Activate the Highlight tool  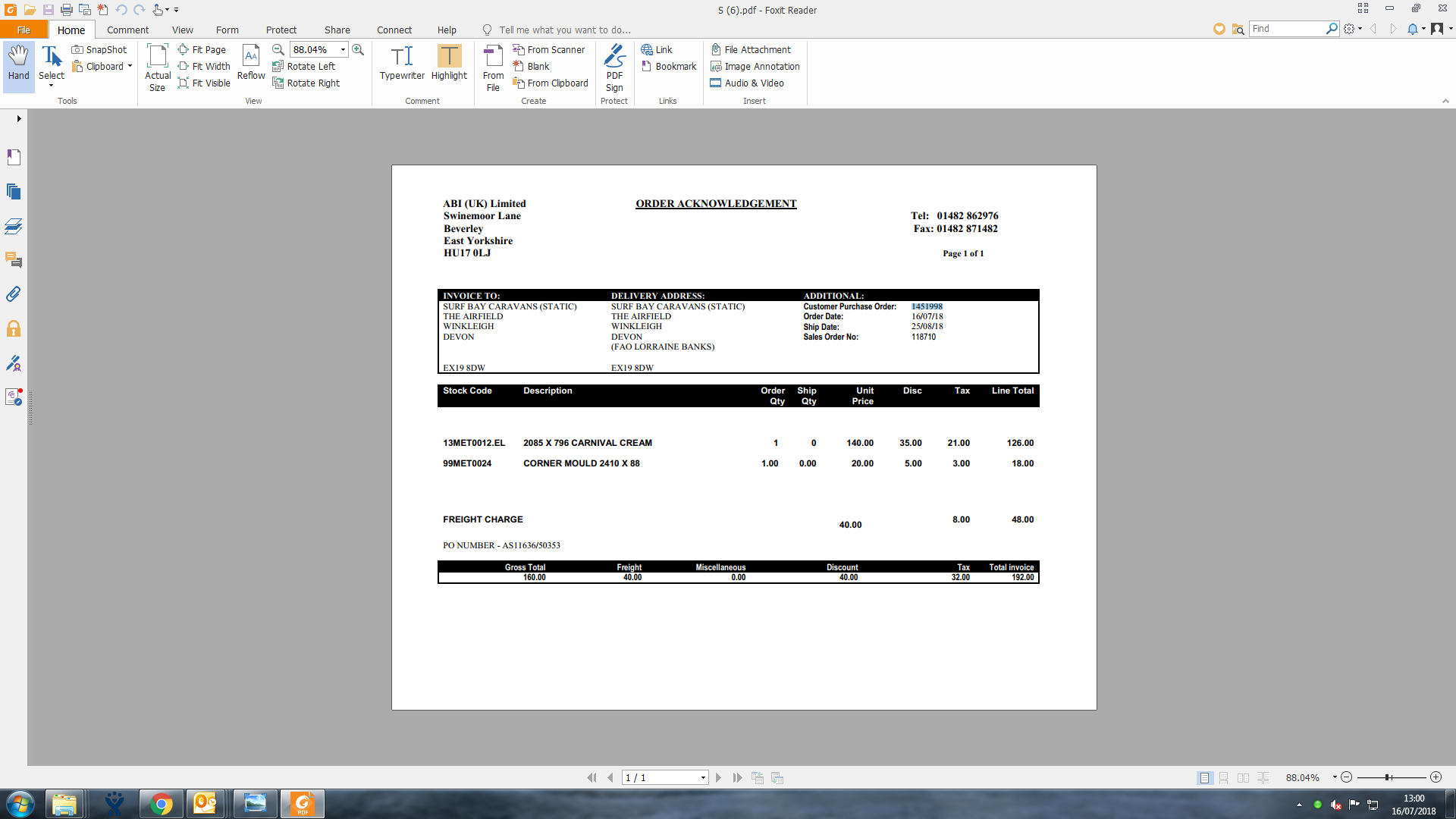449,63
